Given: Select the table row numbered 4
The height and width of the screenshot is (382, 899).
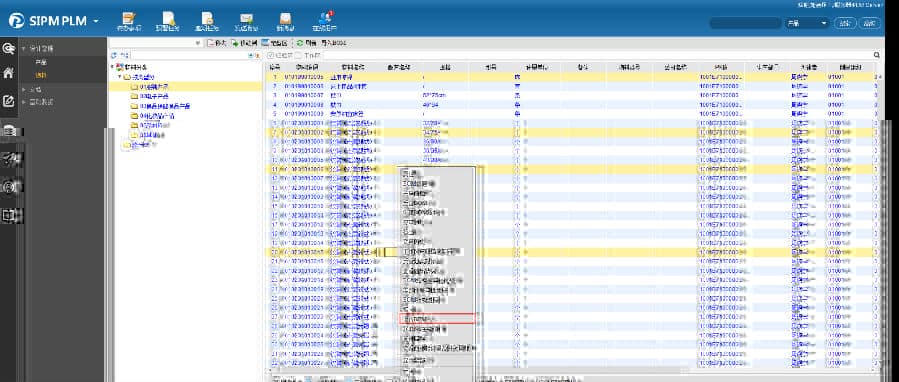Looking at the screenshot, I should tap(570, 104).
